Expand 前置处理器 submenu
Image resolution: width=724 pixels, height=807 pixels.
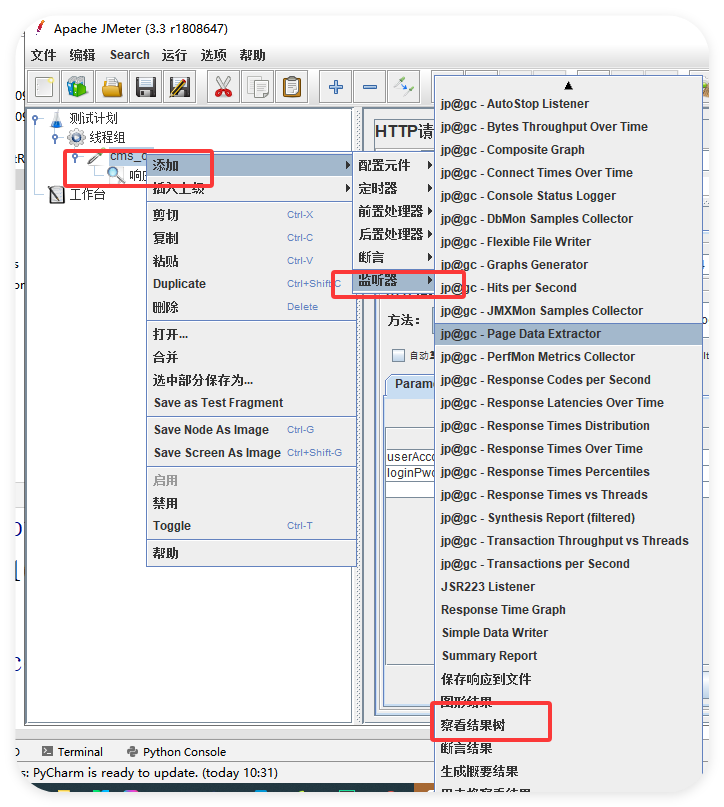click(x=395, y=211)
